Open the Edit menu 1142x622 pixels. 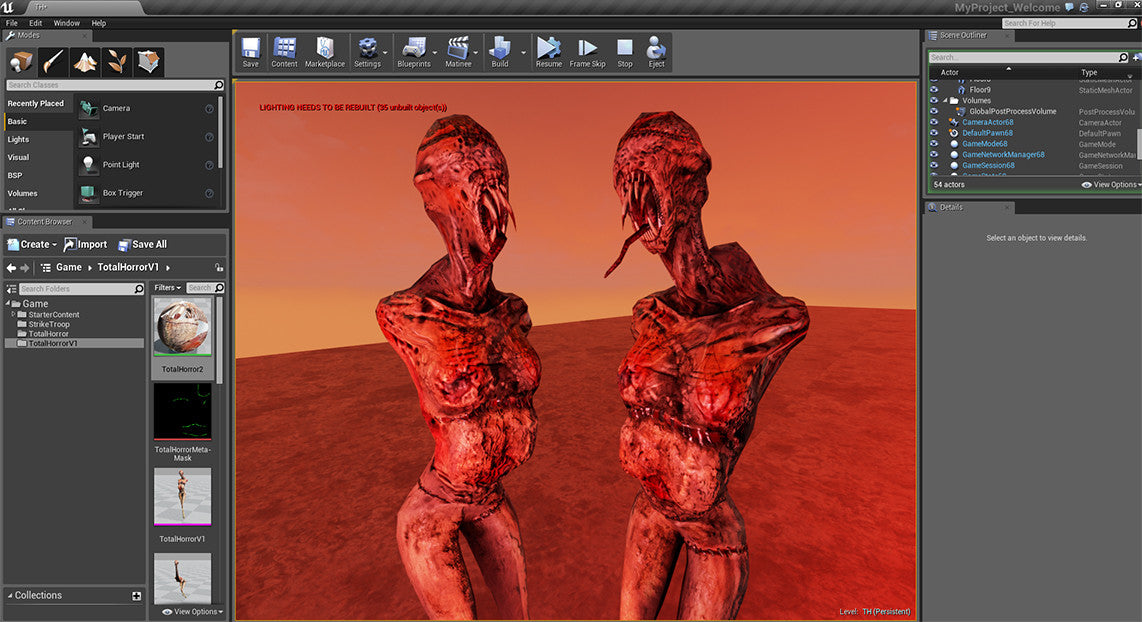[x=36, y=23]
